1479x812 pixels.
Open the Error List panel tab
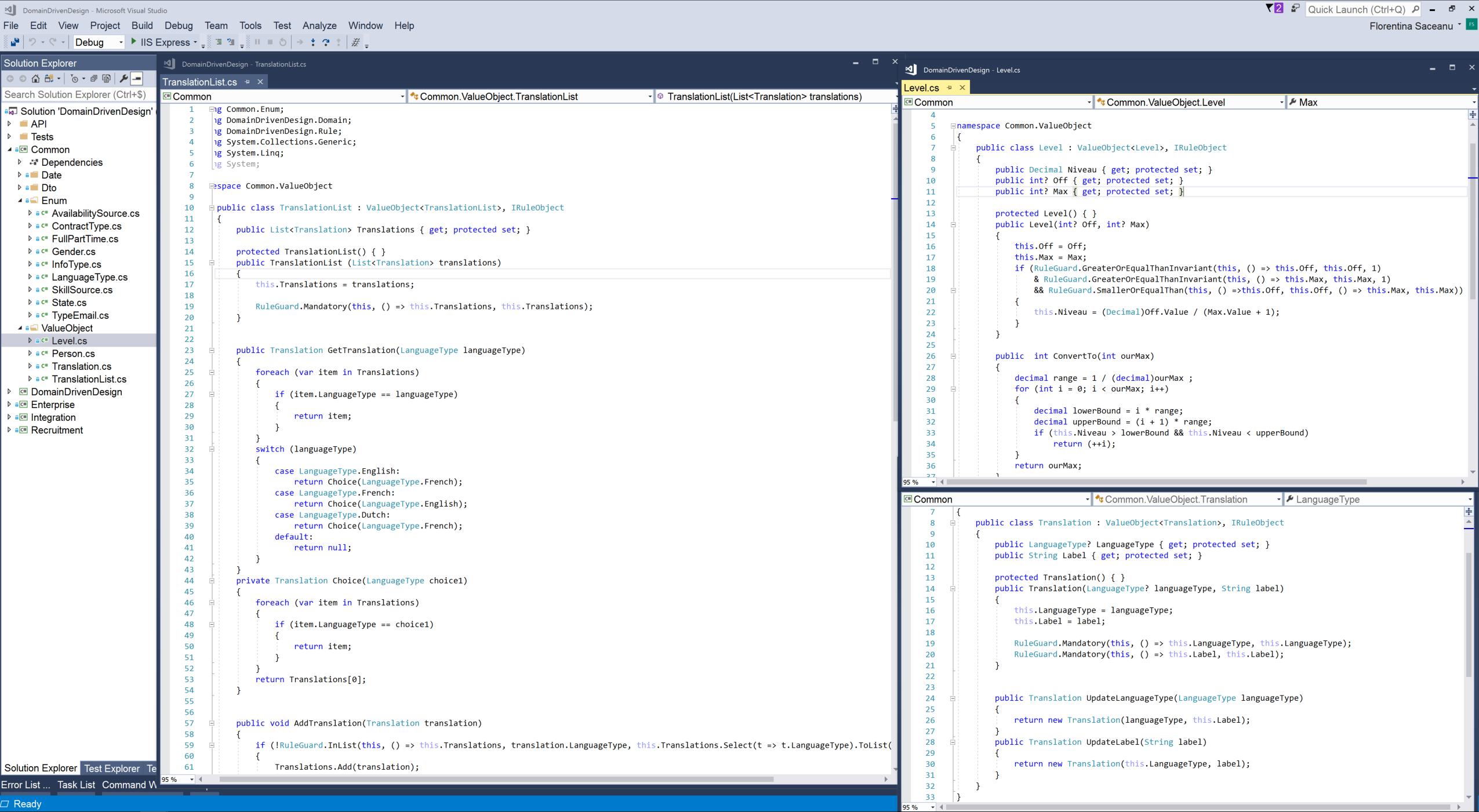point(25,785)
